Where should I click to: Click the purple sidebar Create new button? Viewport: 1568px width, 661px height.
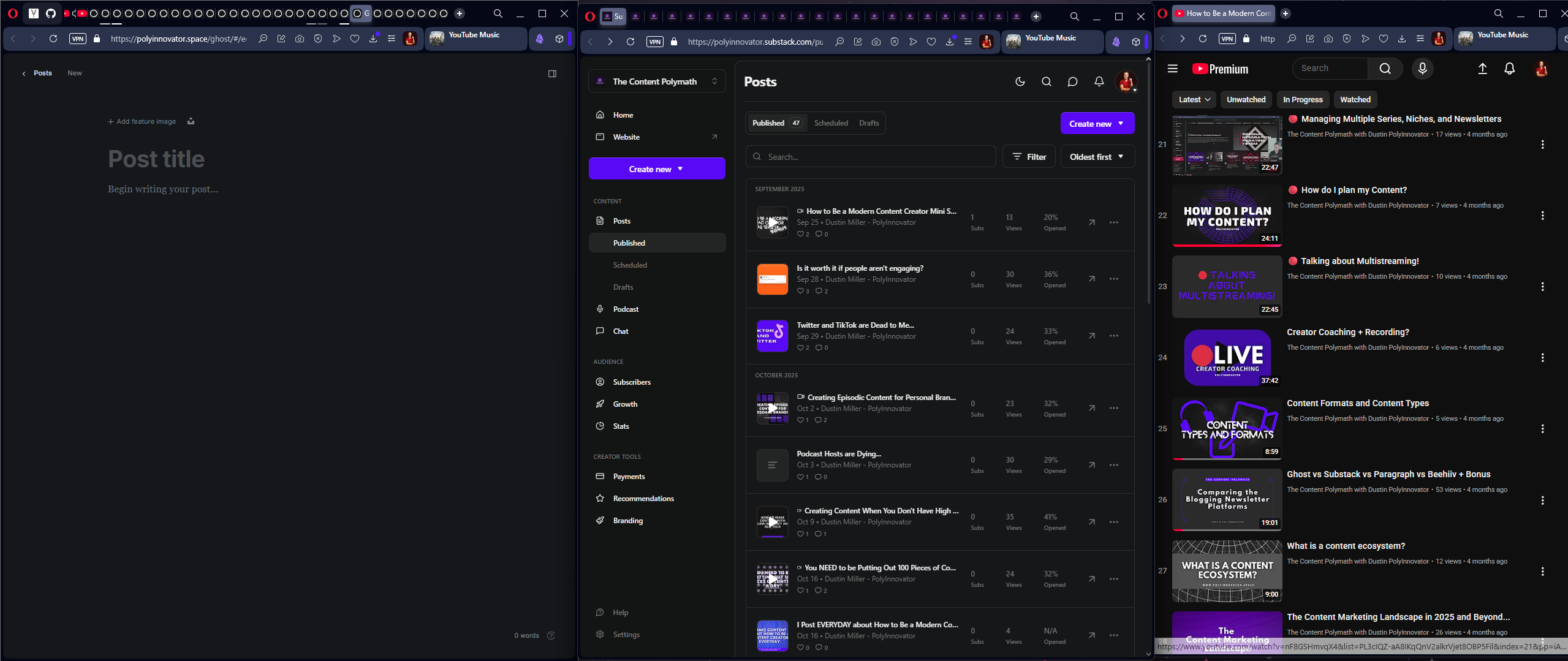click(656, 169)
